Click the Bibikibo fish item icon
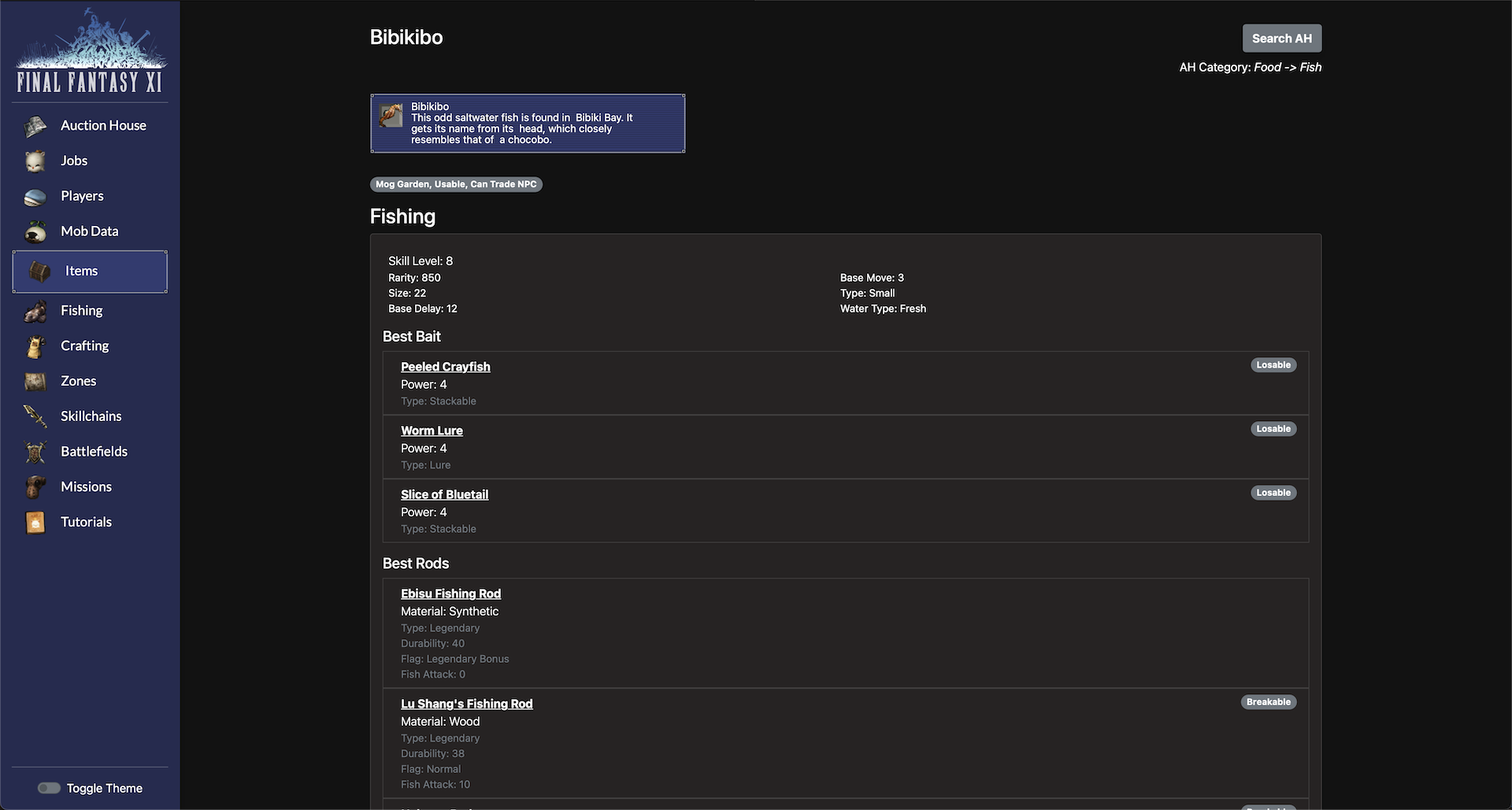The image size is (1512, 810). [x=391, y=115]
